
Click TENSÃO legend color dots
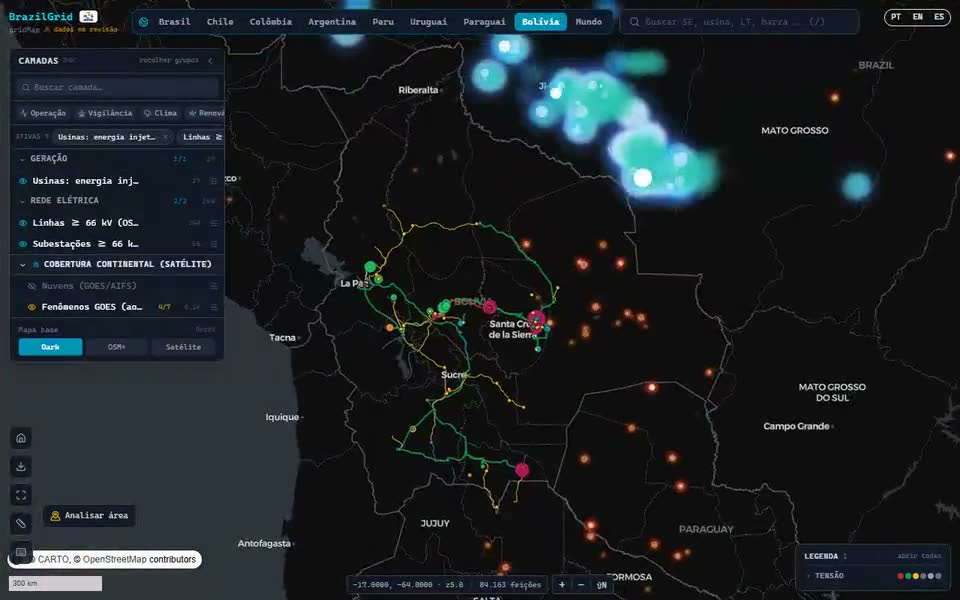click(920, 576)
